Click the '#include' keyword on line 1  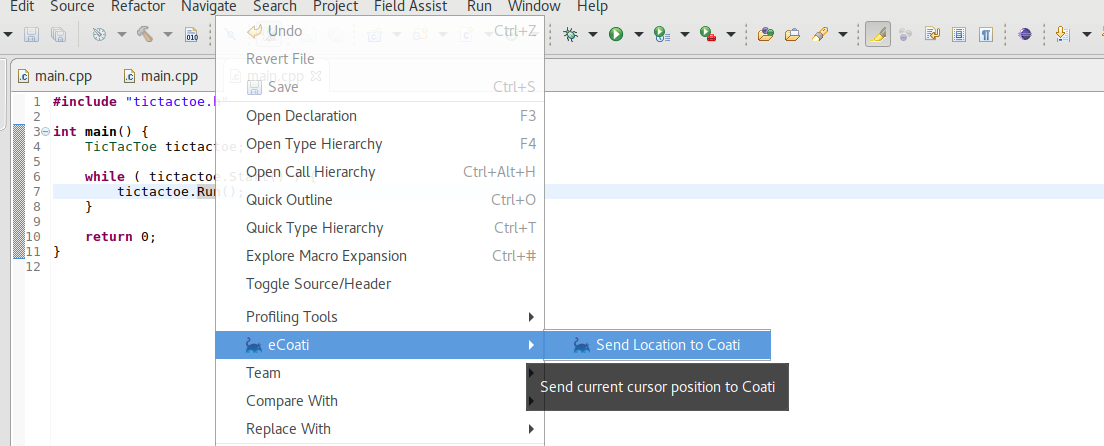[x=84, y=101]
